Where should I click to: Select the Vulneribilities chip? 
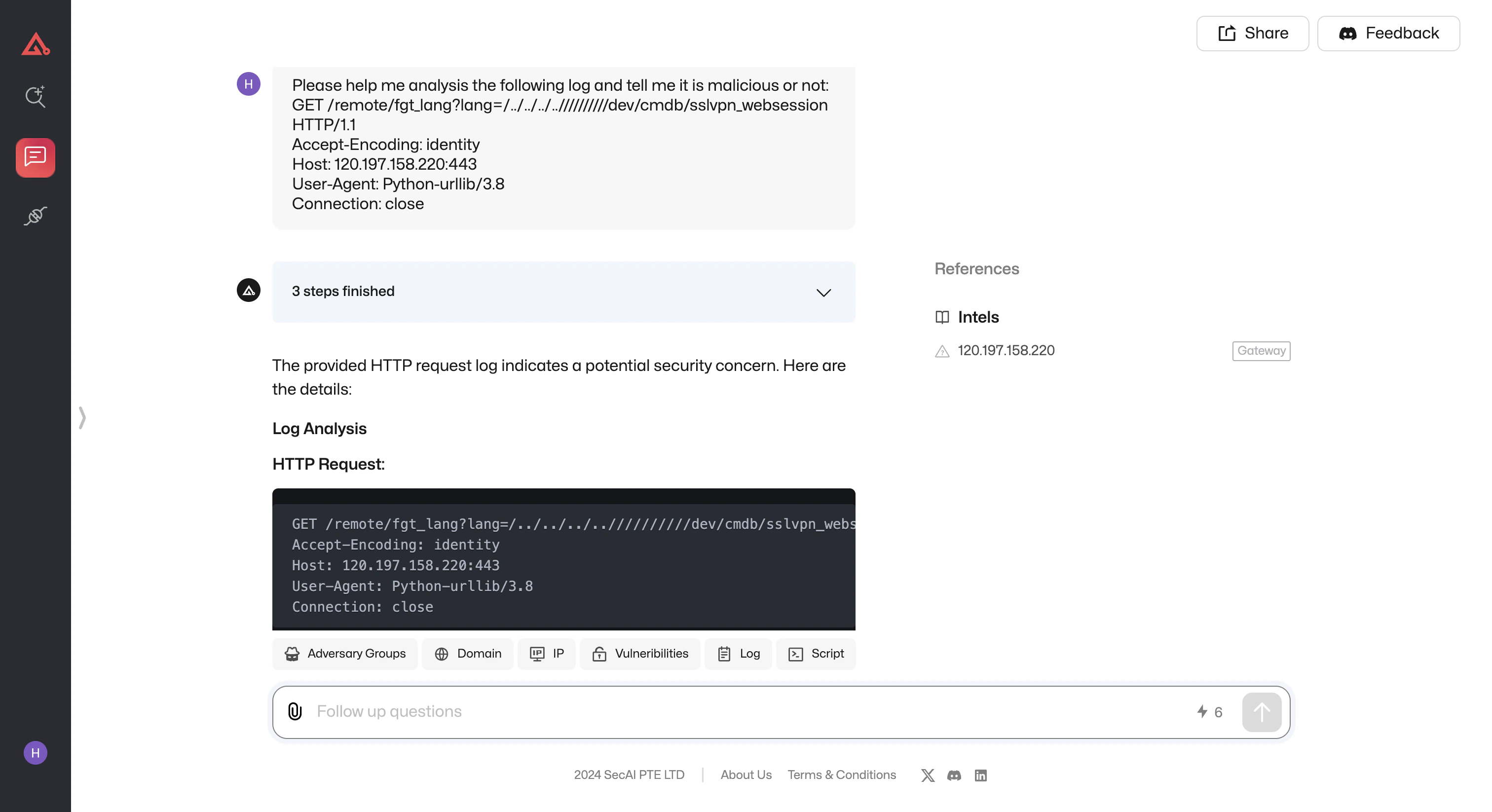[640, 654]
